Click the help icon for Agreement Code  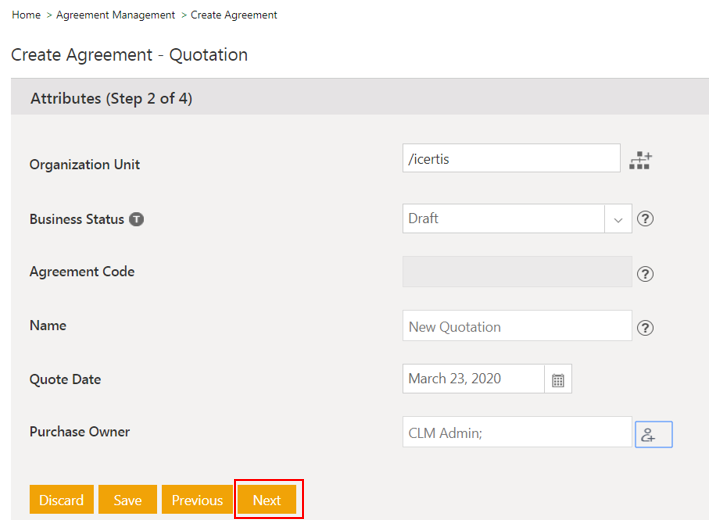pyautogui.click(x=645, y=274)
